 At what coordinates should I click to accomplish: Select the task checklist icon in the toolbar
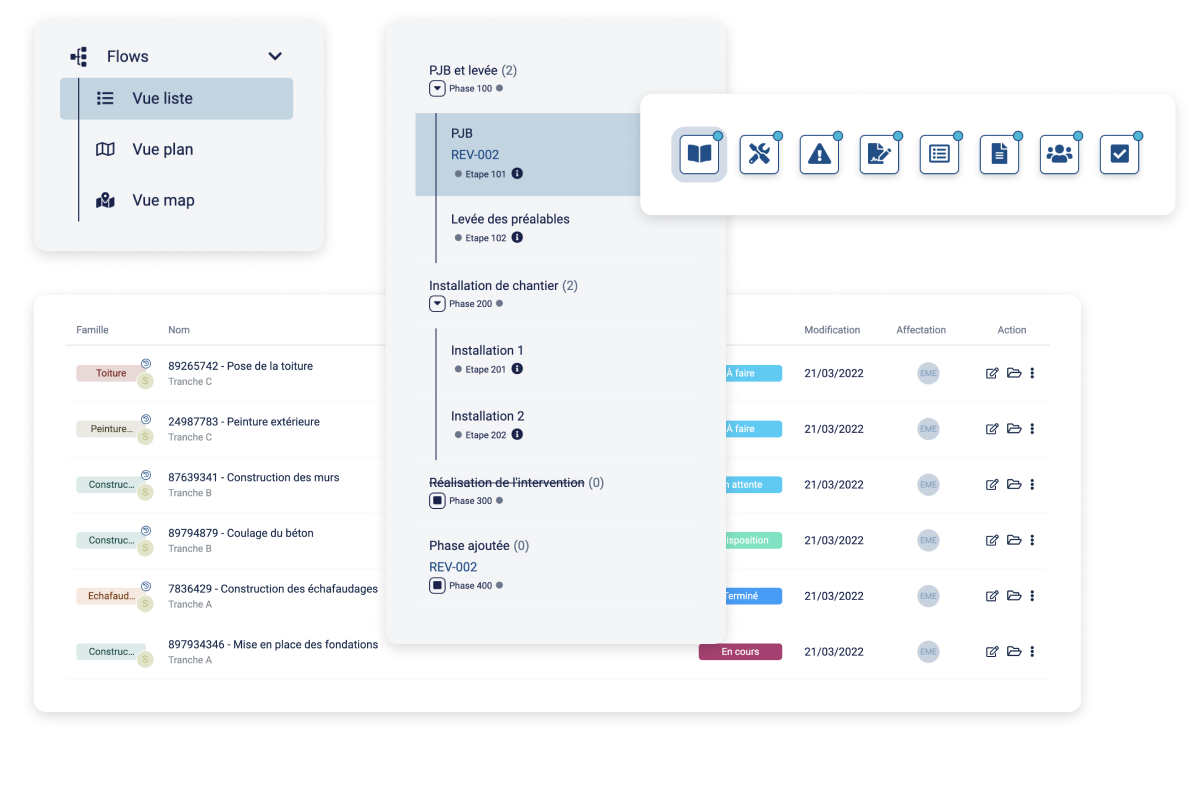tap(1119, 153)
